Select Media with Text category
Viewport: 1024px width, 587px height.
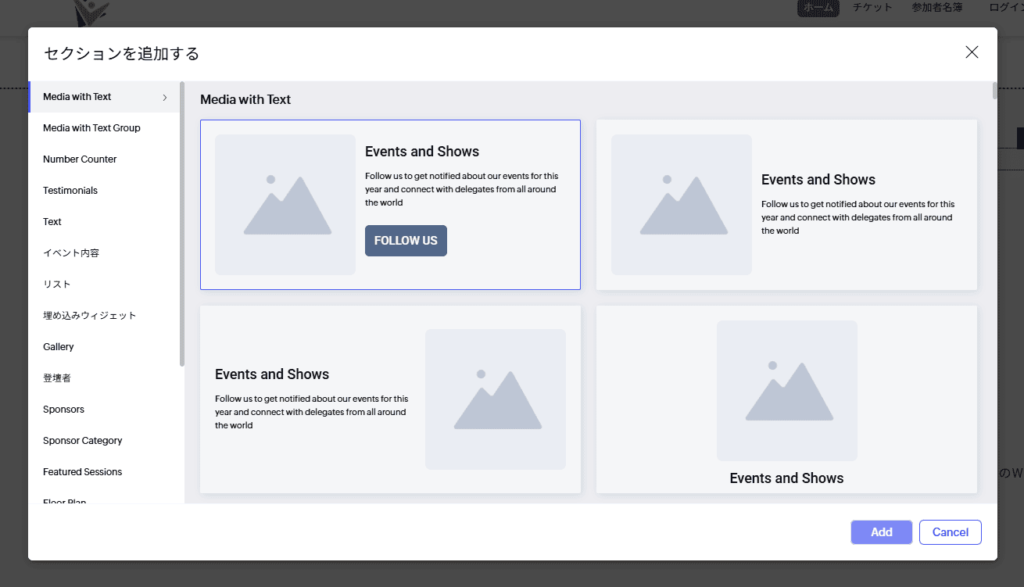[104, 97]
